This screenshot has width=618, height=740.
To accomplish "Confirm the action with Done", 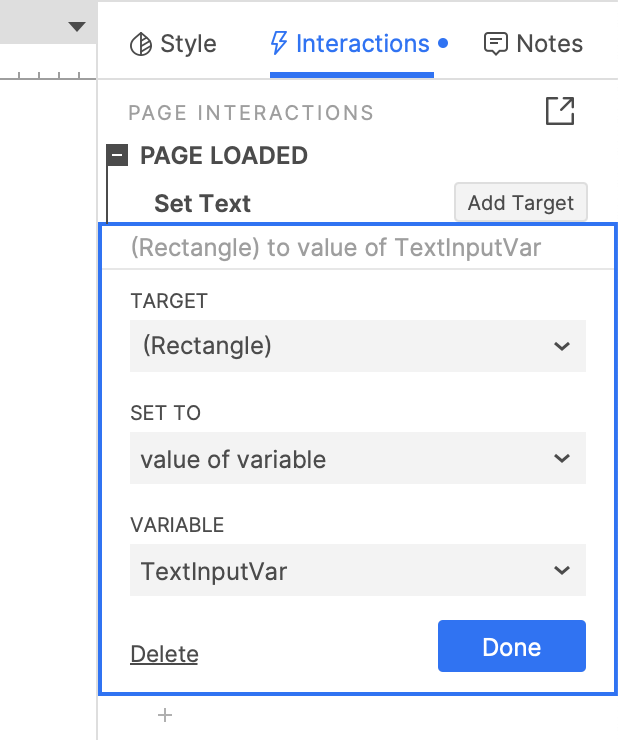I will point(511,647).
